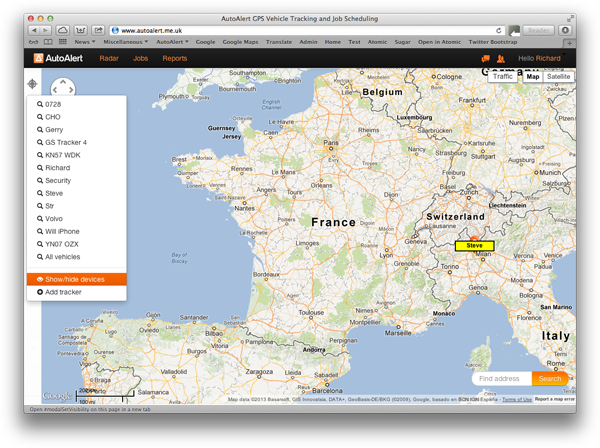Select CHO in the vehicle list
This screenshot has height=448, width=600.
(77, 117)
